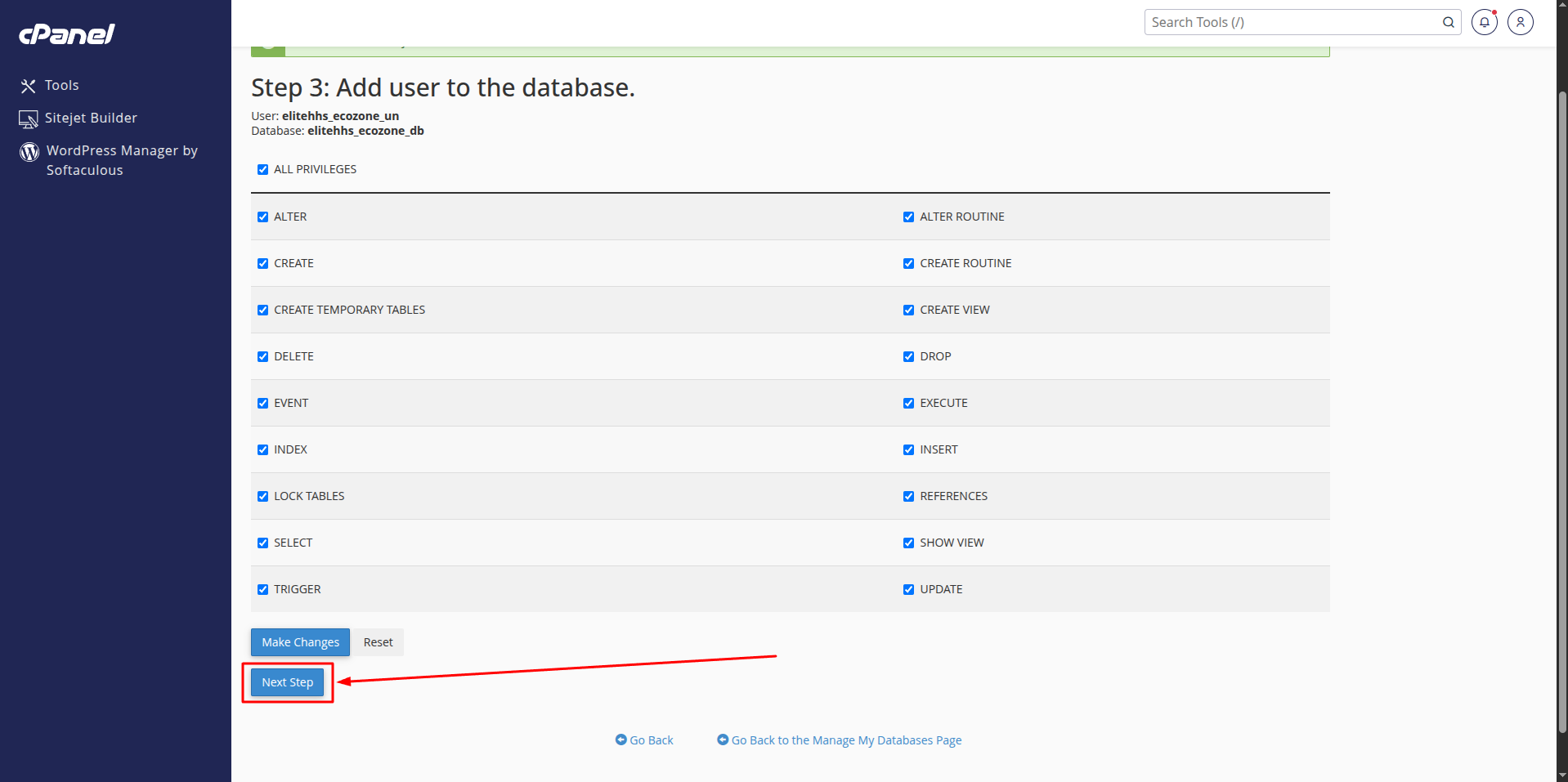Click the Sitejet Builder monitor icon
The height and width of the screenshot is (782, 1568).
29,119
